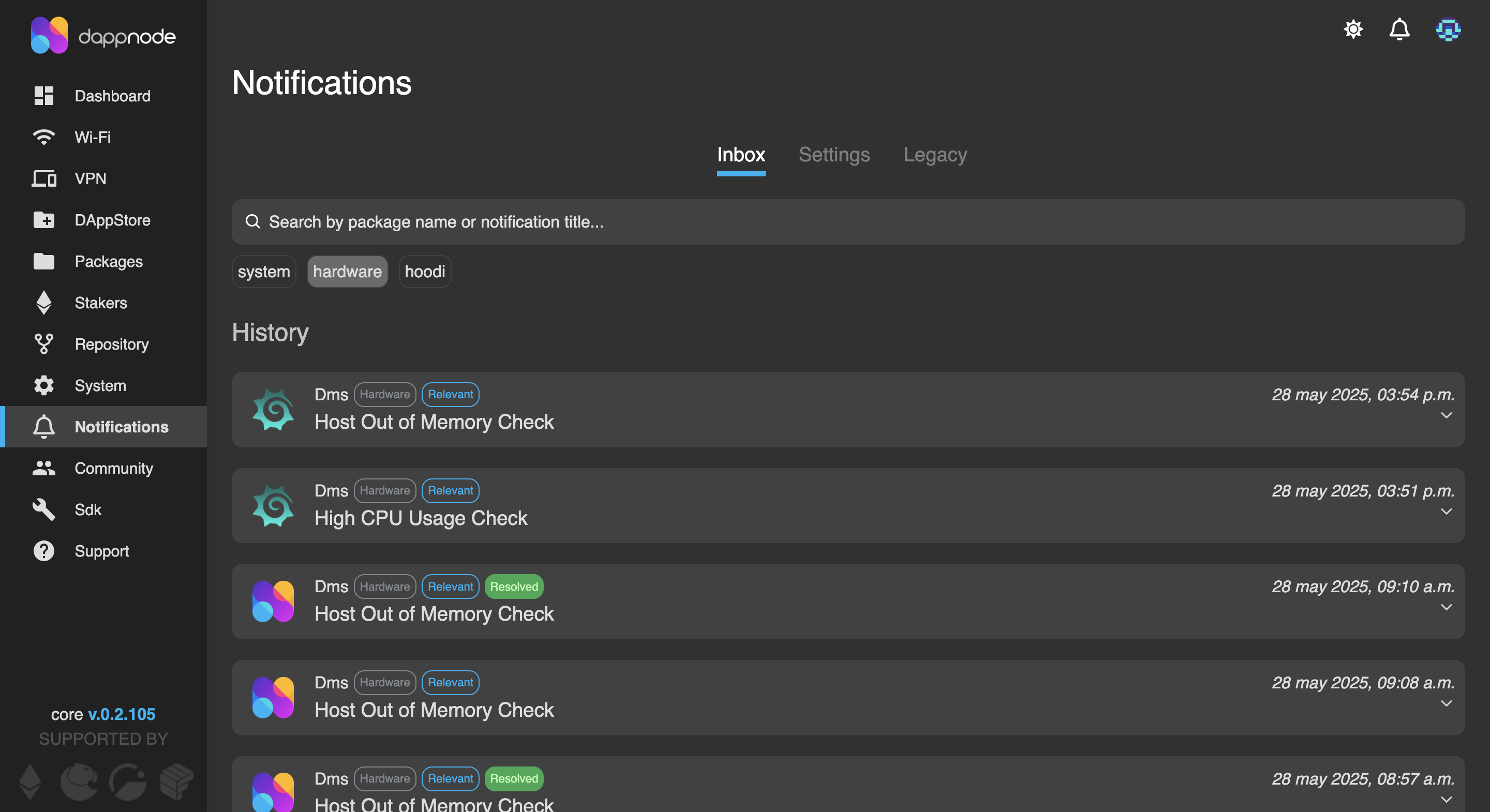Open core version v.0.2.105 link
The height and width of the screenshot is (812, 1490).
coord(122,714)
